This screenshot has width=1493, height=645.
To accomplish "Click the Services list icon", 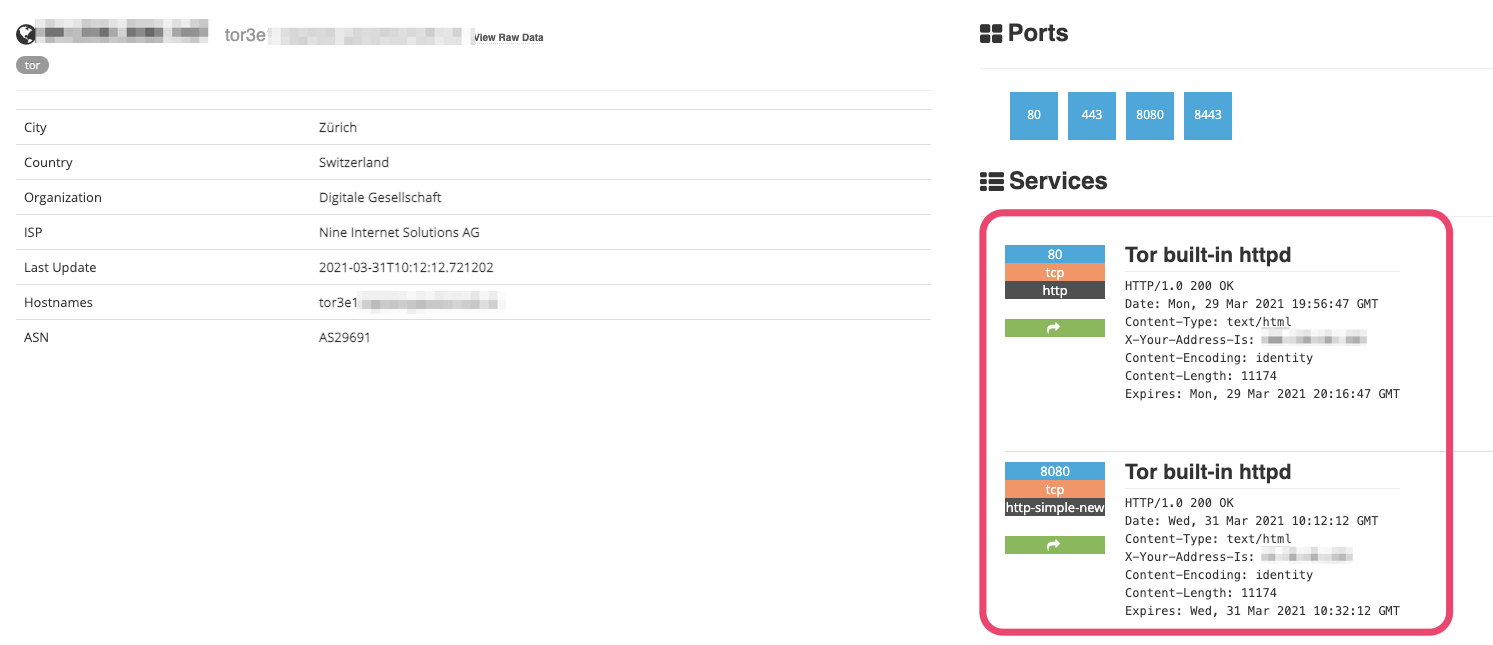I will pyautogui.click(x=990, y=182).
